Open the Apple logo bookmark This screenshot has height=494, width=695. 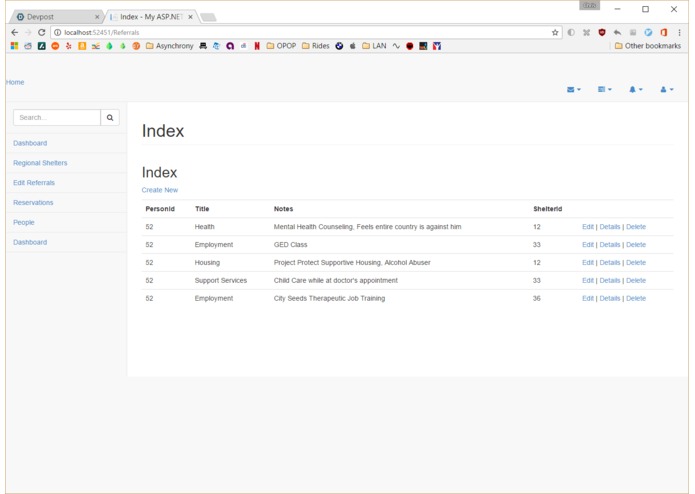pyautogui.click(x=353, y=46)
